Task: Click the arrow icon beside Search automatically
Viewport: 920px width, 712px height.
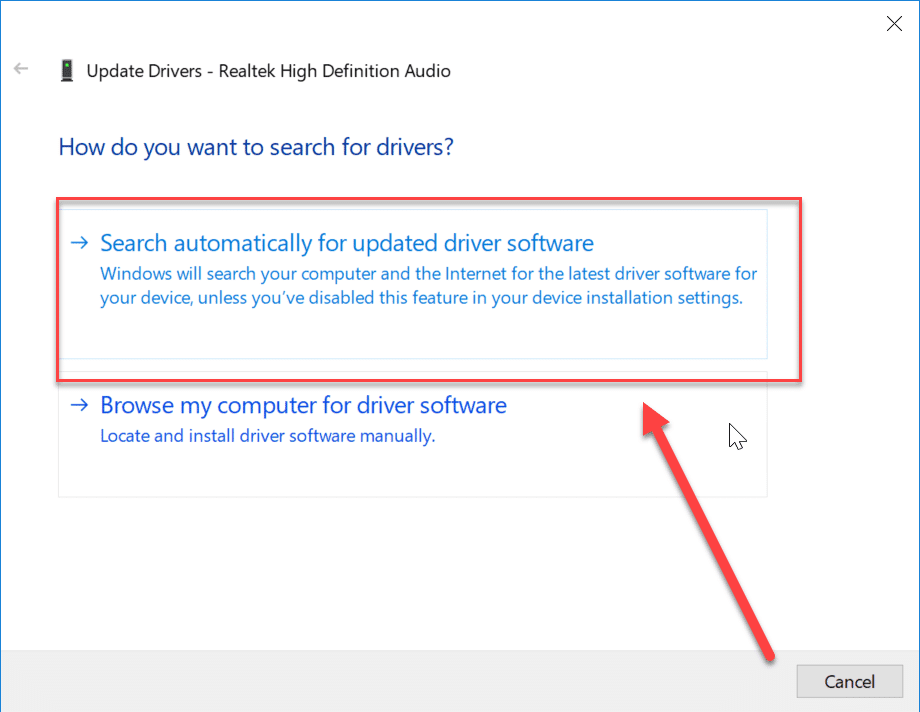Action: [x=79, y=243]
